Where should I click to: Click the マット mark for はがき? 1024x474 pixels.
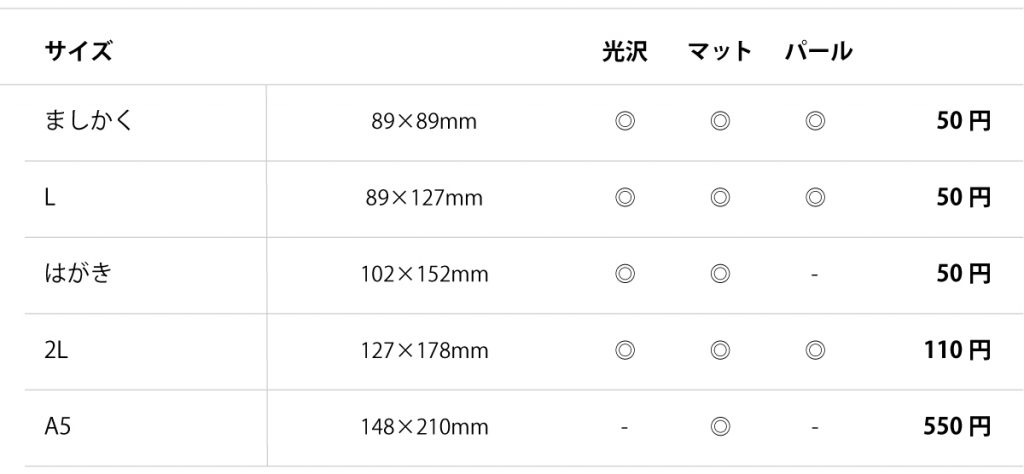(x=720, y=274)
